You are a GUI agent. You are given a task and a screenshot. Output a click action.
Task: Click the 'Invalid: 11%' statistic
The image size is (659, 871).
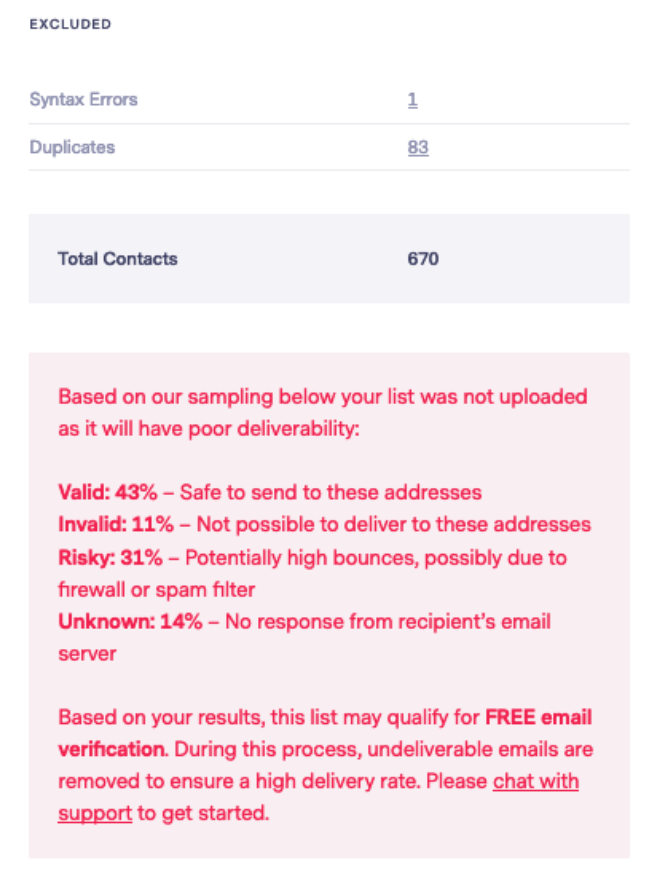click(115, 525)
